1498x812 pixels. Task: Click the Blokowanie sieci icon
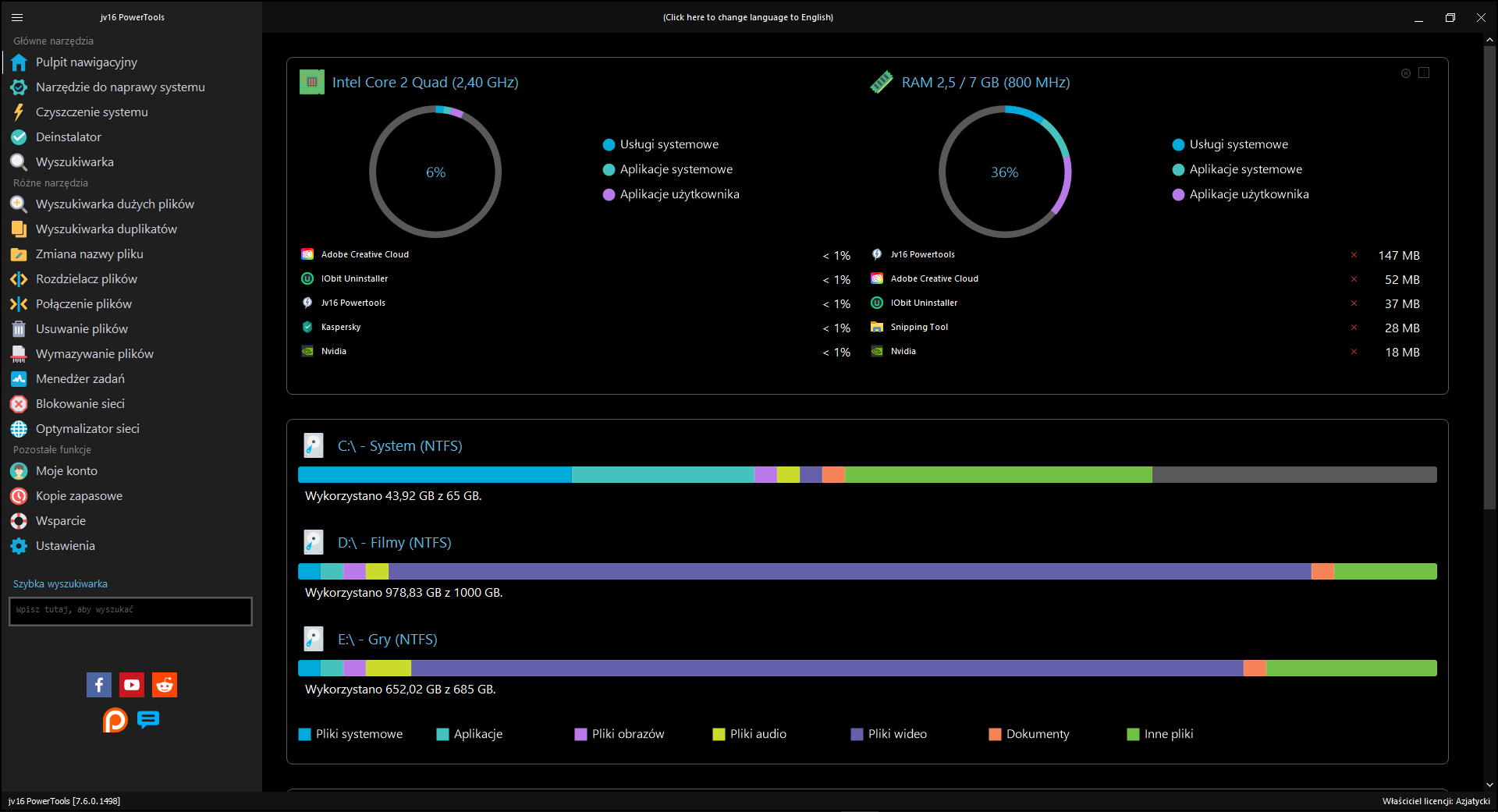(19, 404)
